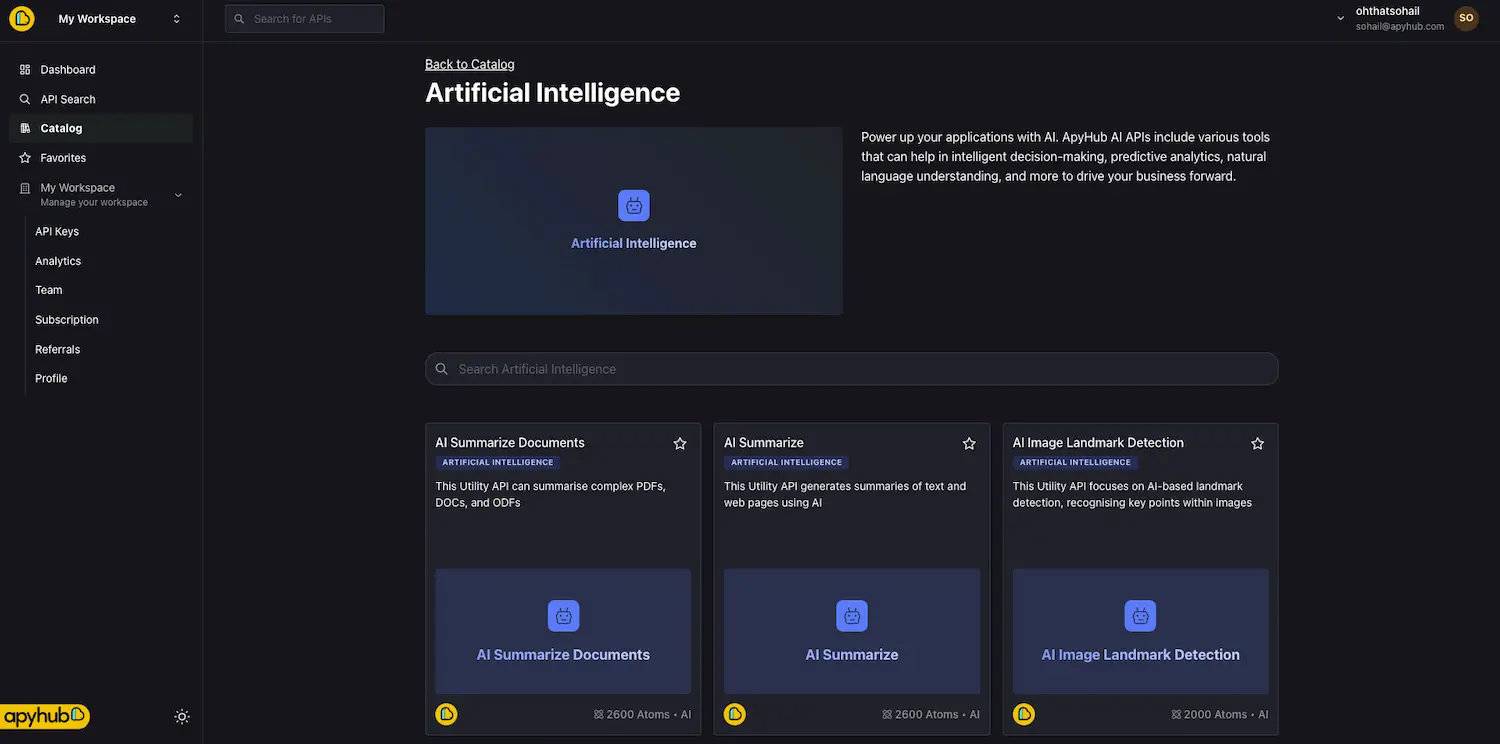The width and height of the screenshot is (1500, 744).
Task: Go Back to Catalog
Action: (x=470, y=64)
